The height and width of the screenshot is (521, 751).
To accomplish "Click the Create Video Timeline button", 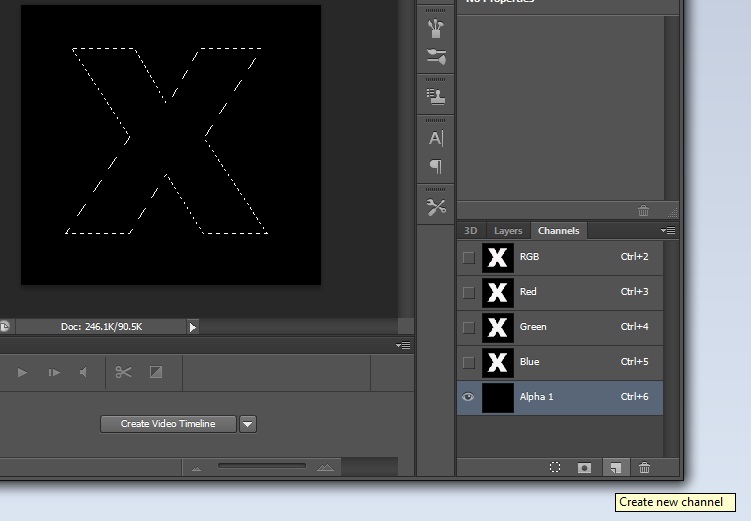I will 168,424.
